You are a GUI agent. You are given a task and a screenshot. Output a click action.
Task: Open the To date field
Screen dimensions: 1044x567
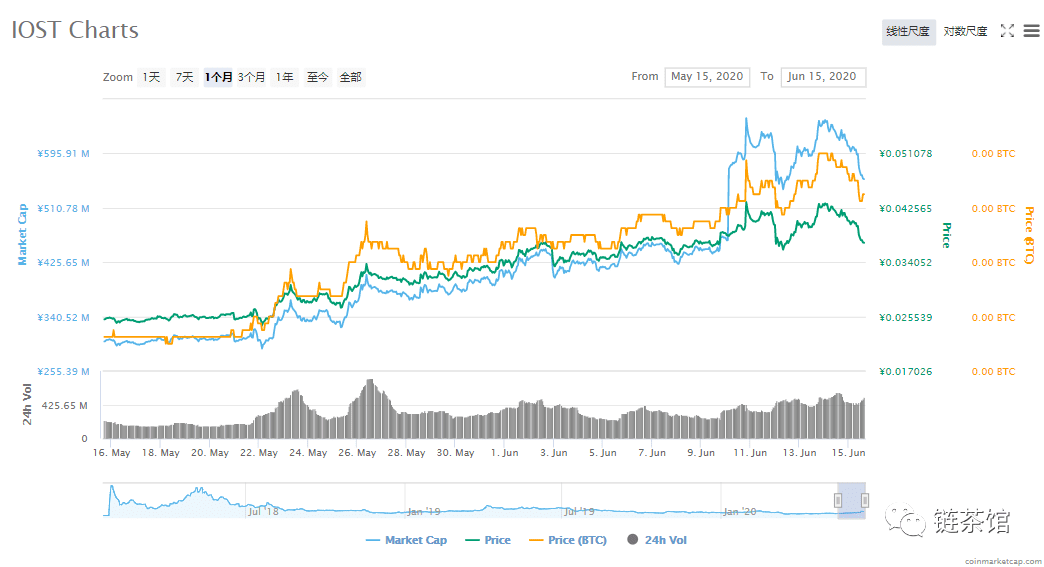point(823,77)
